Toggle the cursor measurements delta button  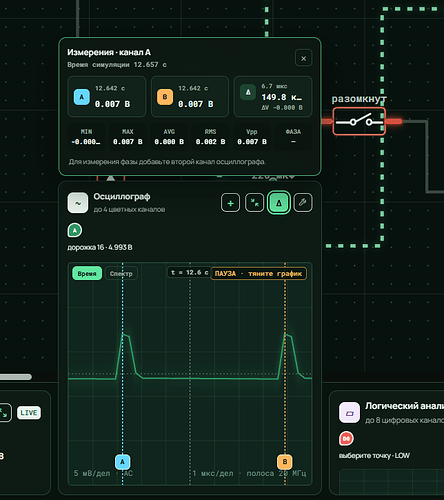(x=279, y=203)
